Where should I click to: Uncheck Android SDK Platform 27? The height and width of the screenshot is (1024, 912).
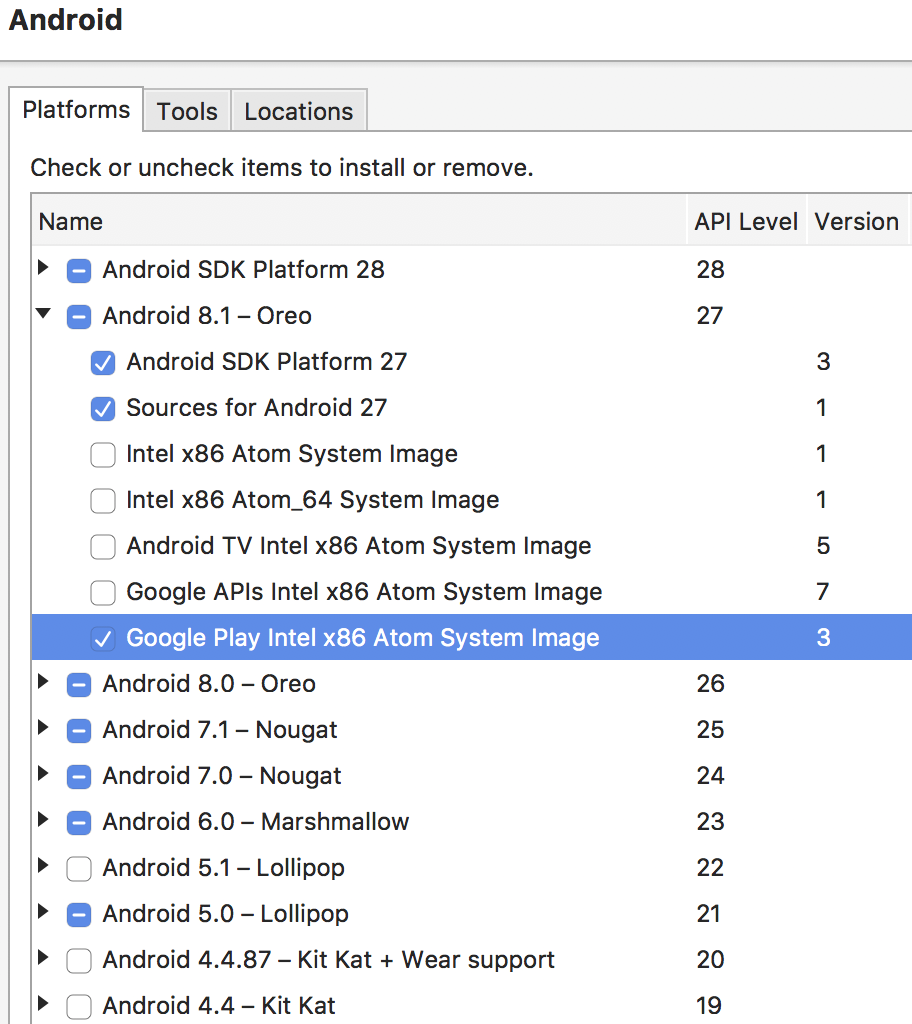pos(103,362)
